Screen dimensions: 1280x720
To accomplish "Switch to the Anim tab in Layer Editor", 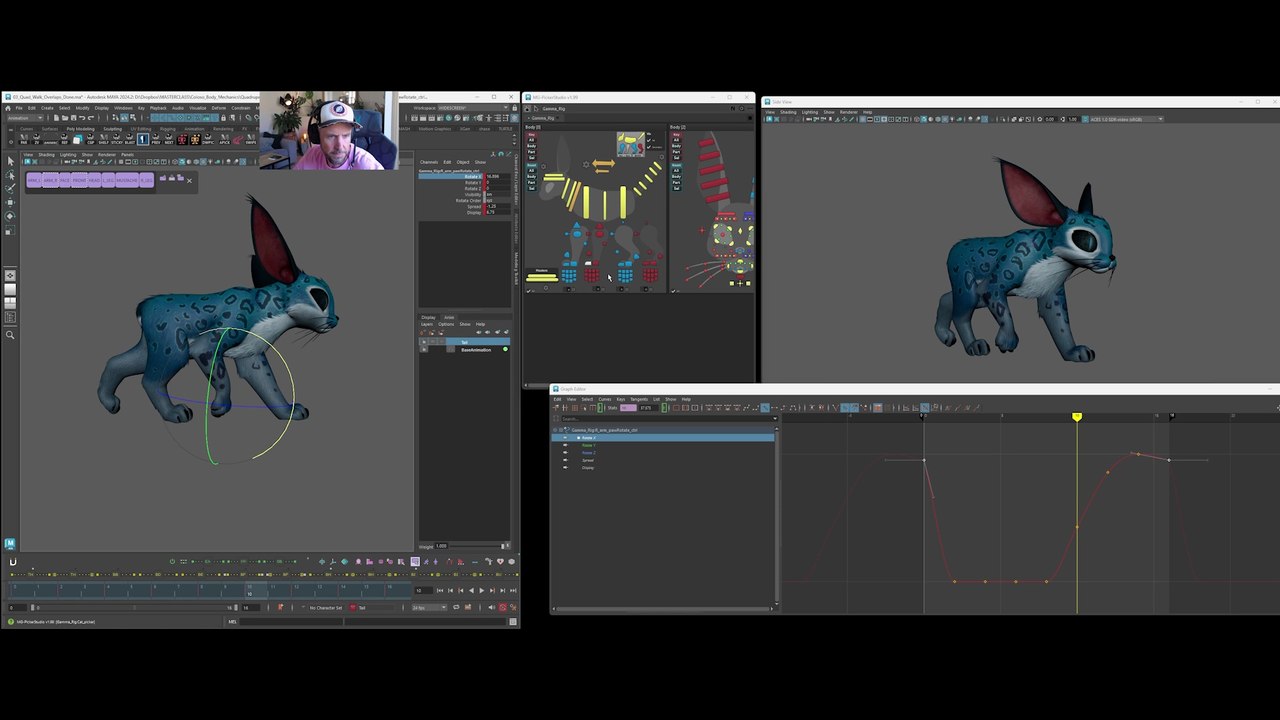I will click(x=449, y=317).
